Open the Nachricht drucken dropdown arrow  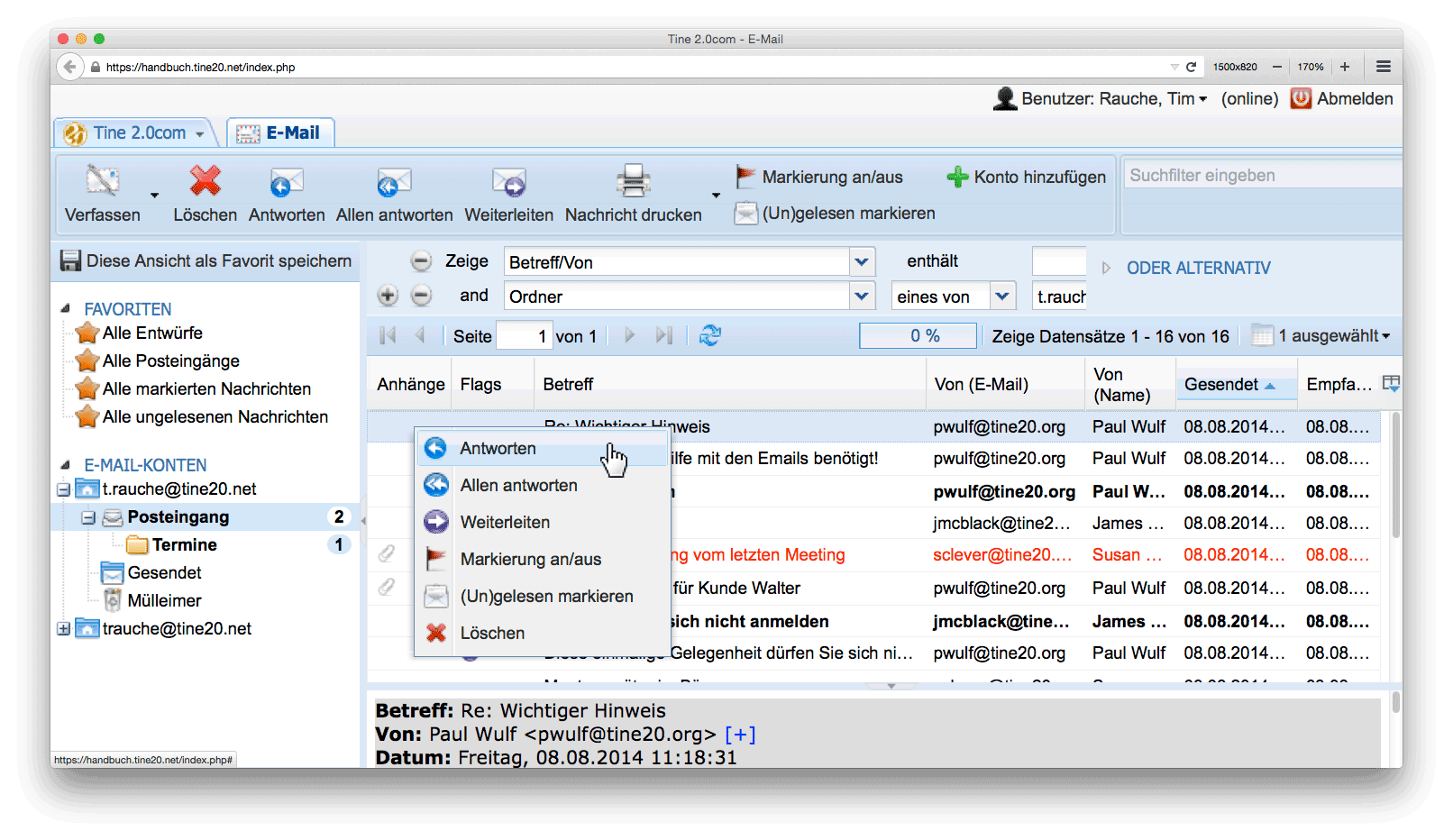click(x=717, y=196)
